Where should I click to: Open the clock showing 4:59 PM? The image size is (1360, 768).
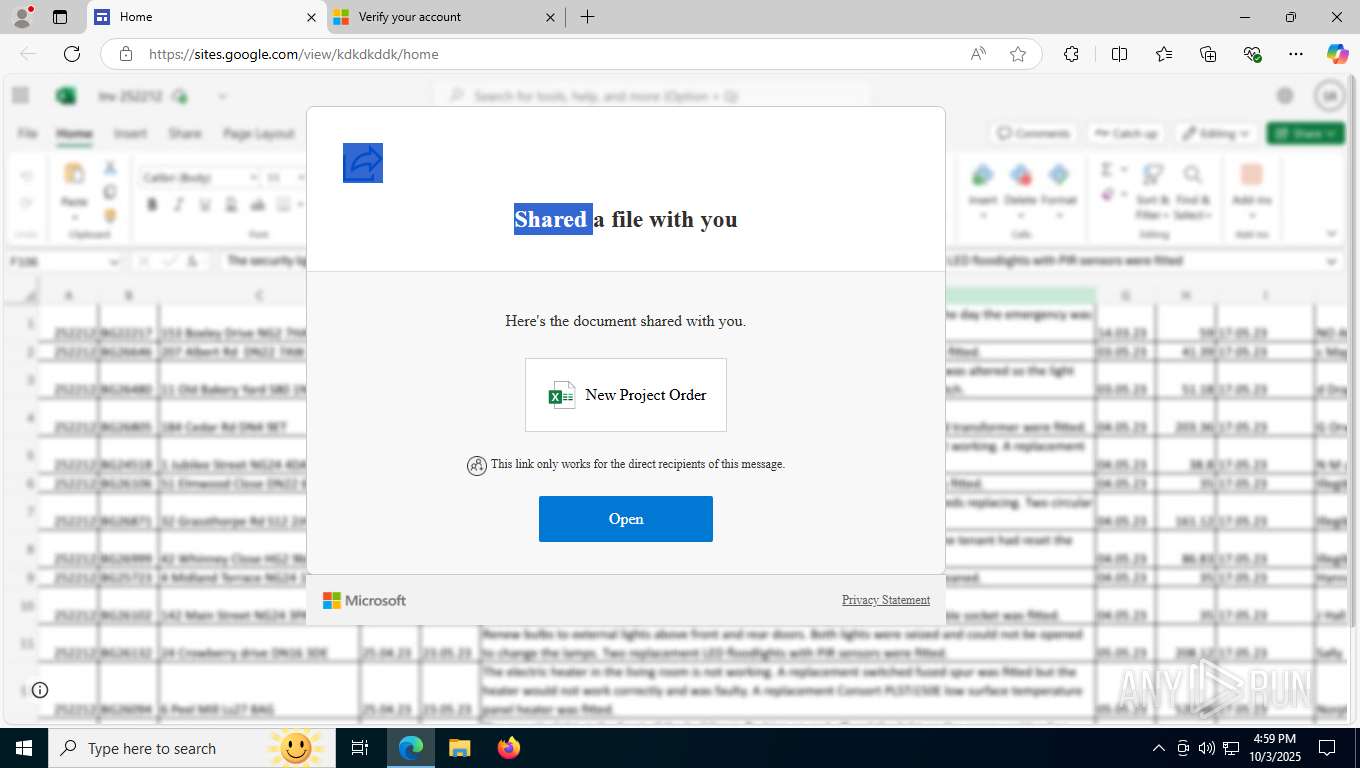(1274, 748)
